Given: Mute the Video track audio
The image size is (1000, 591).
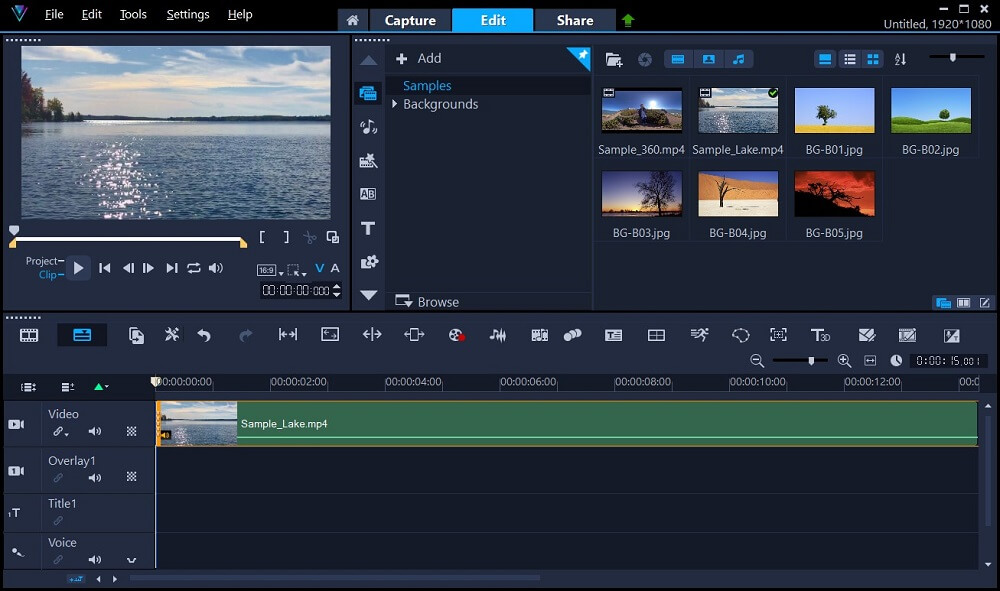Looking at the screenshot, I should (x=94, y=431).
